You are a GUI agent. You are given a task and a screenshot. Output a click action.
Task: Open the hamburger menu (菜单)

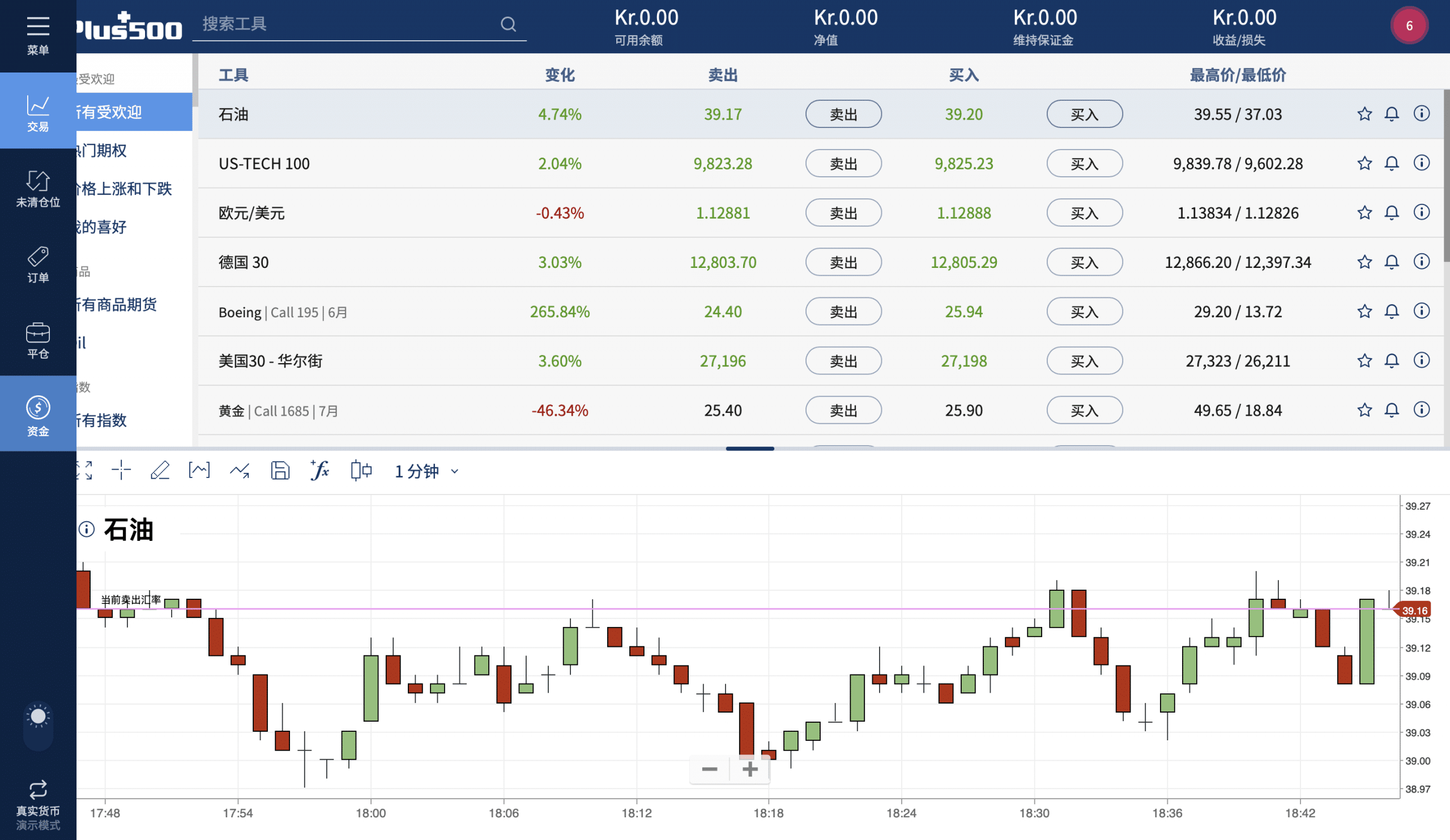click(38, 35)
